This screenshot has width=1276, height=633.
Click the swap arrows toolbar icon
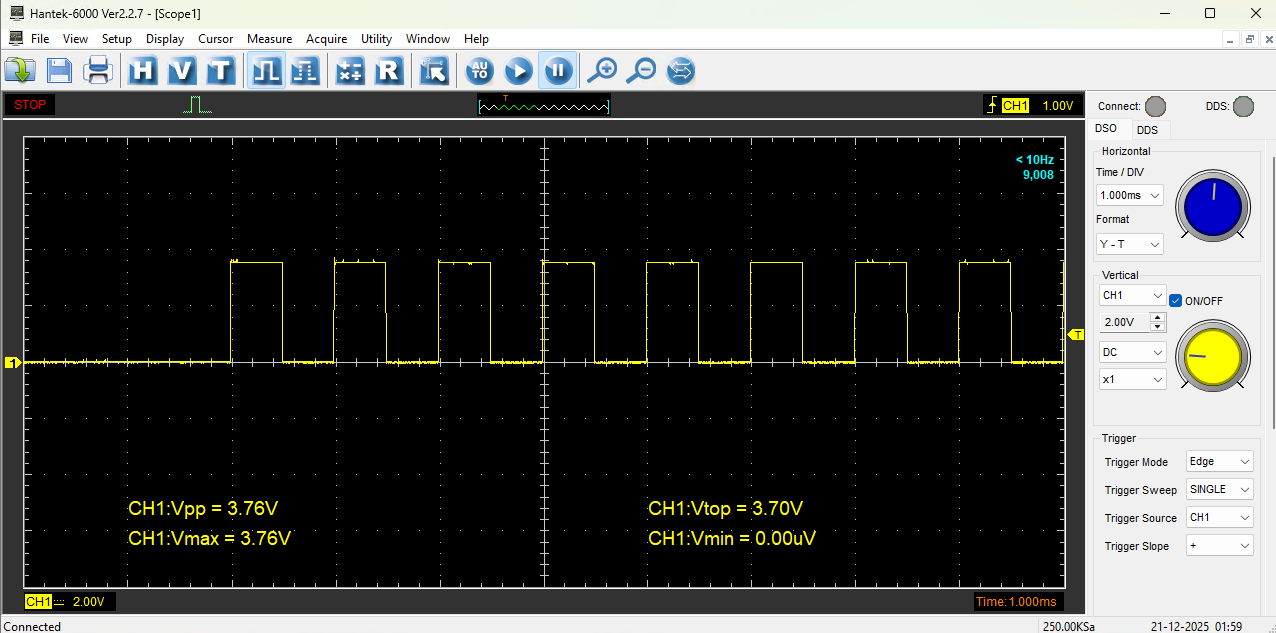point(680,71)
